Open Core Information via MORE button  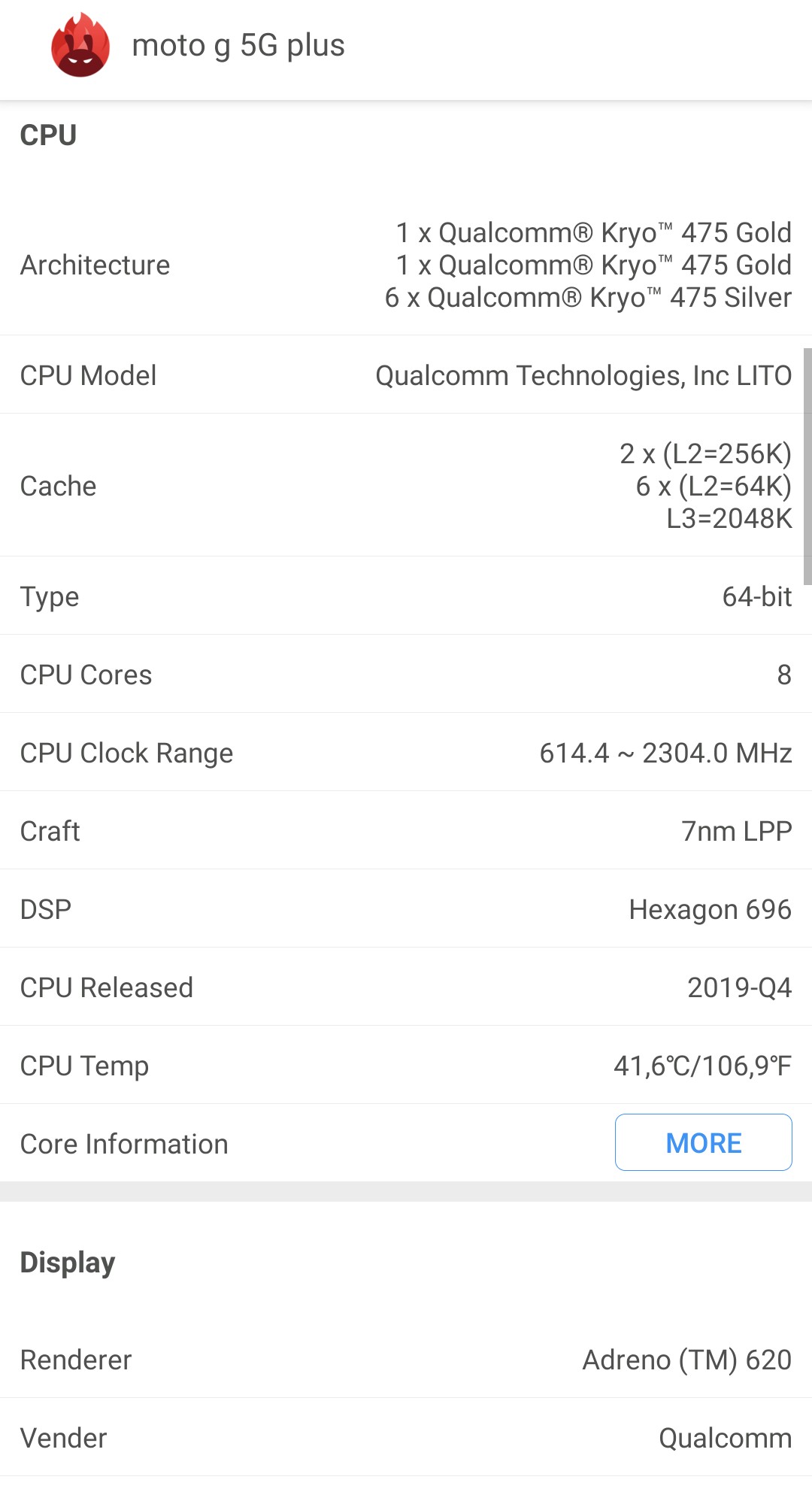(x=703, y=1142)
